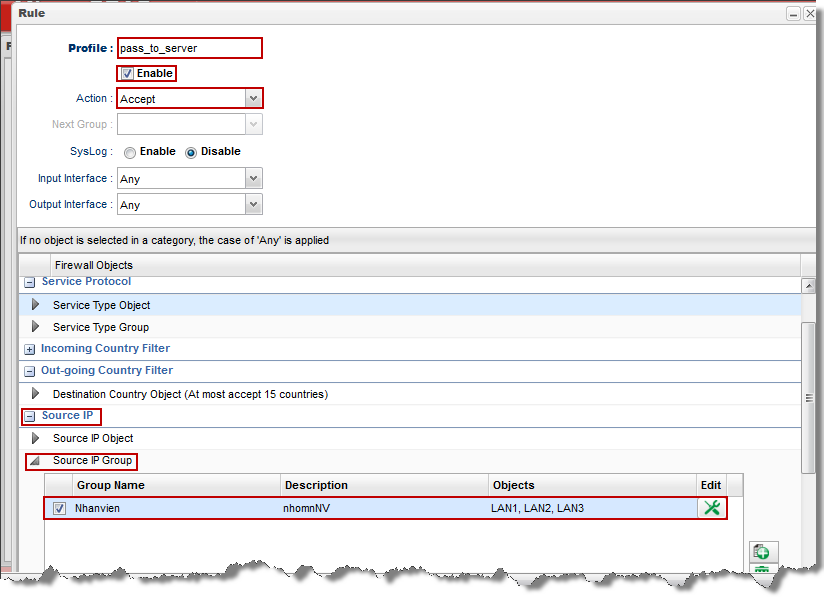Collapse the Source IP Group row
824x597 pixels.
[x=36, y=461]
